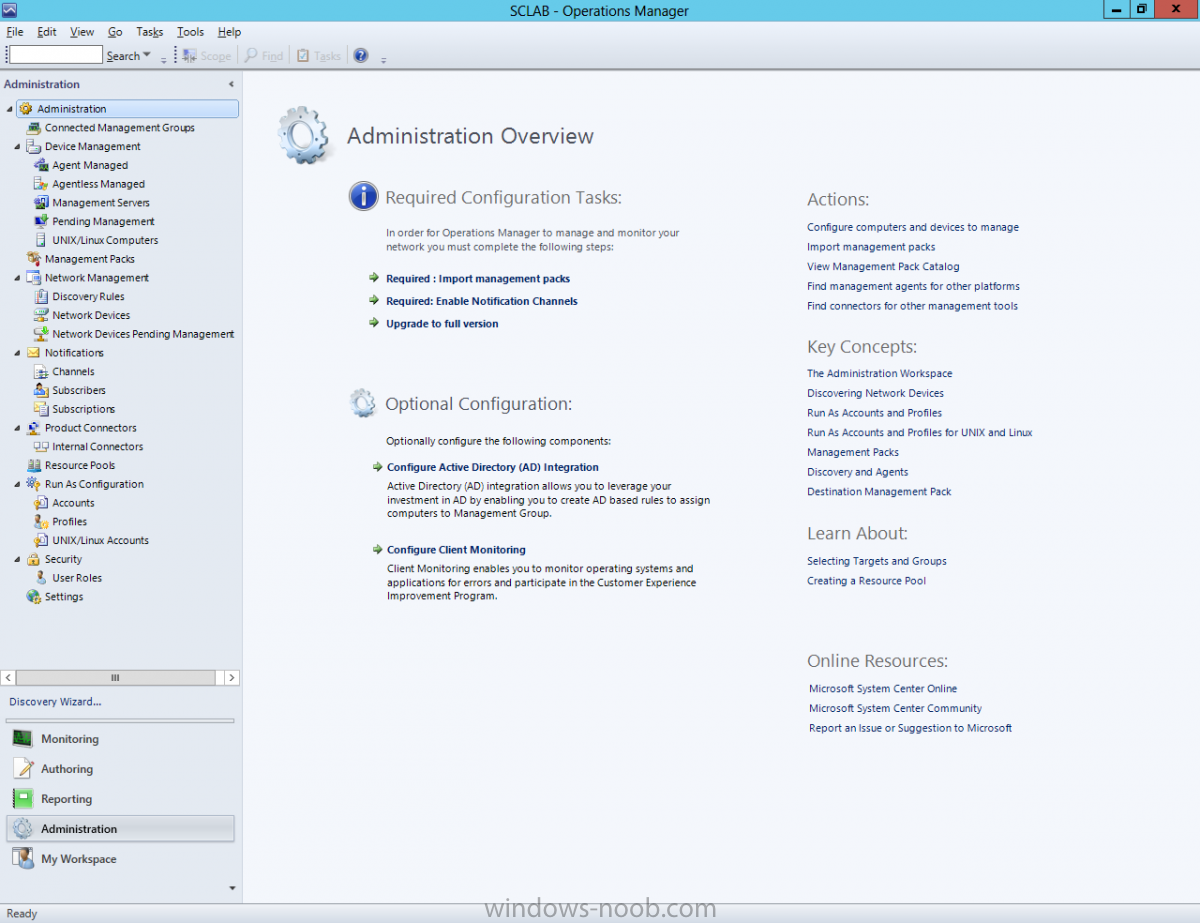Open the Edit menu

point(47,32)
